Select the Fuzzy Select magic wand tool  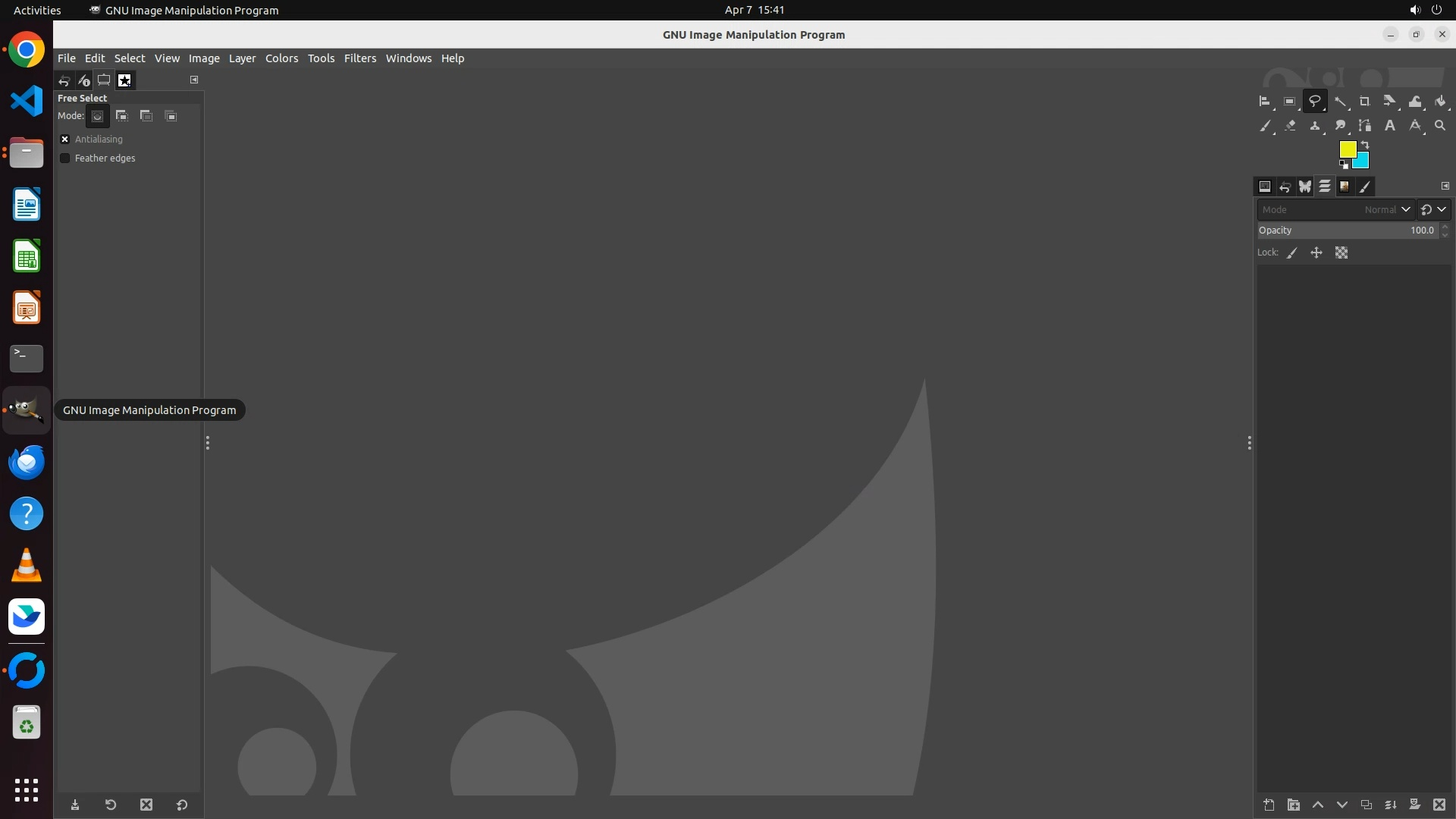pyautogui.click(x=1340, y=102)
